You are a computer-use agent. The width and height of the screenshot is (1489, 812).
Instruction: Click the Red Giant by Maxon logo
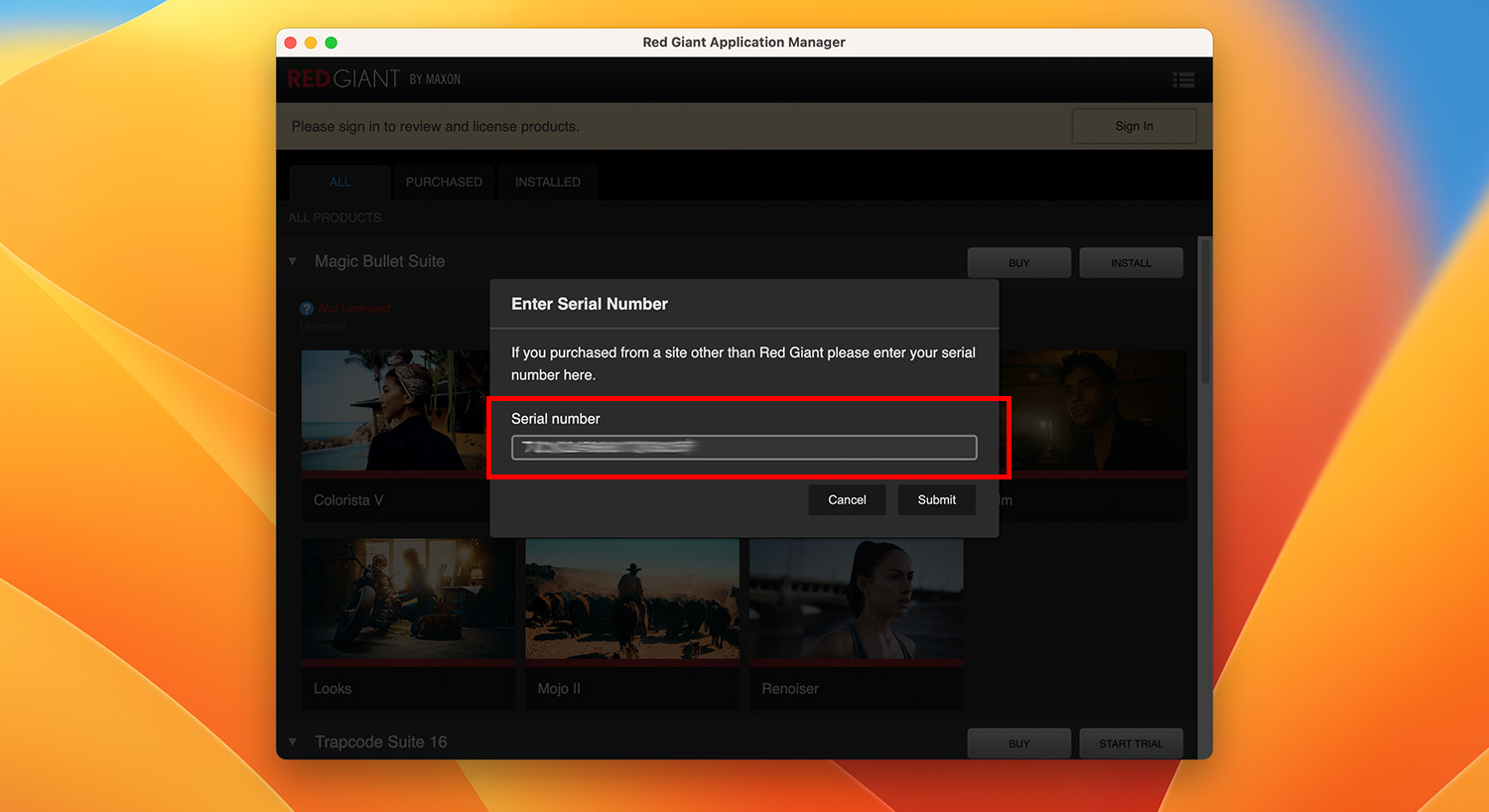click(x=373, y=79)
